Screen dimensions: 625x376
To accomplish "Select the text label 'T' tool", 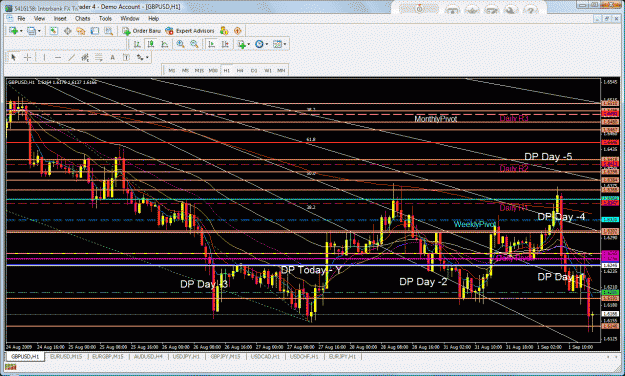I will (126, 57).
